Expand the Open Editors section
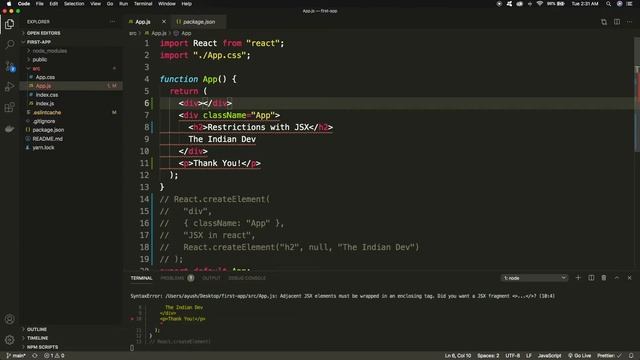Screen dimensions: 640x360 tap(43, 33)
